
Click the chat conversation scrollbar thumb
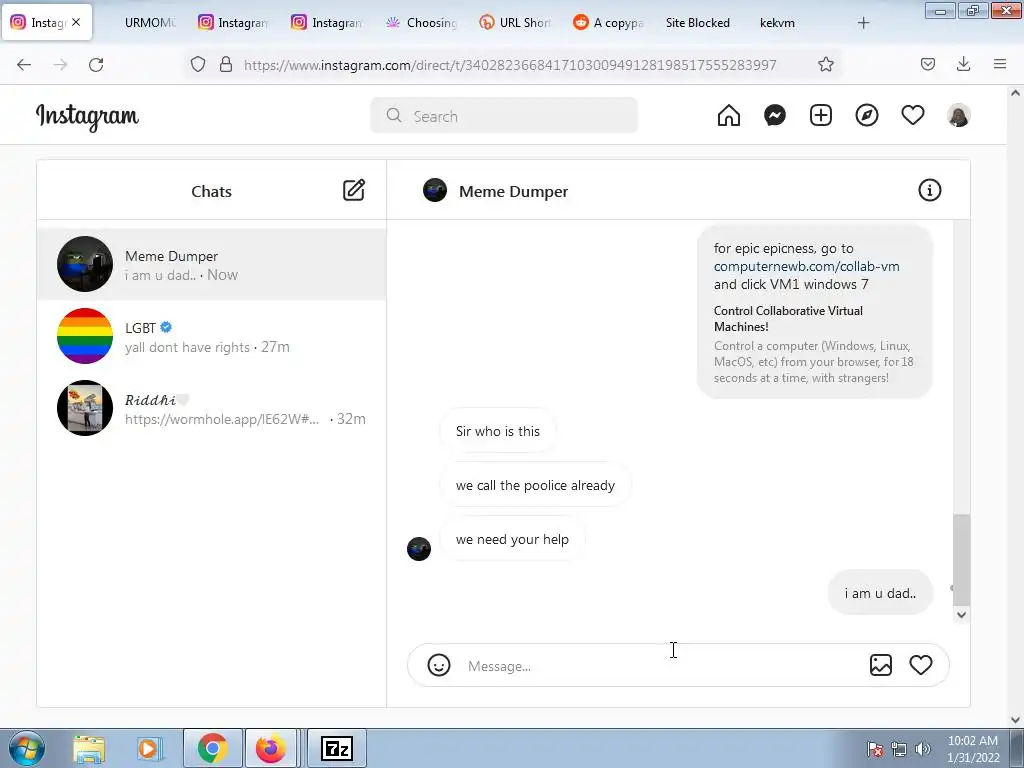961,560
